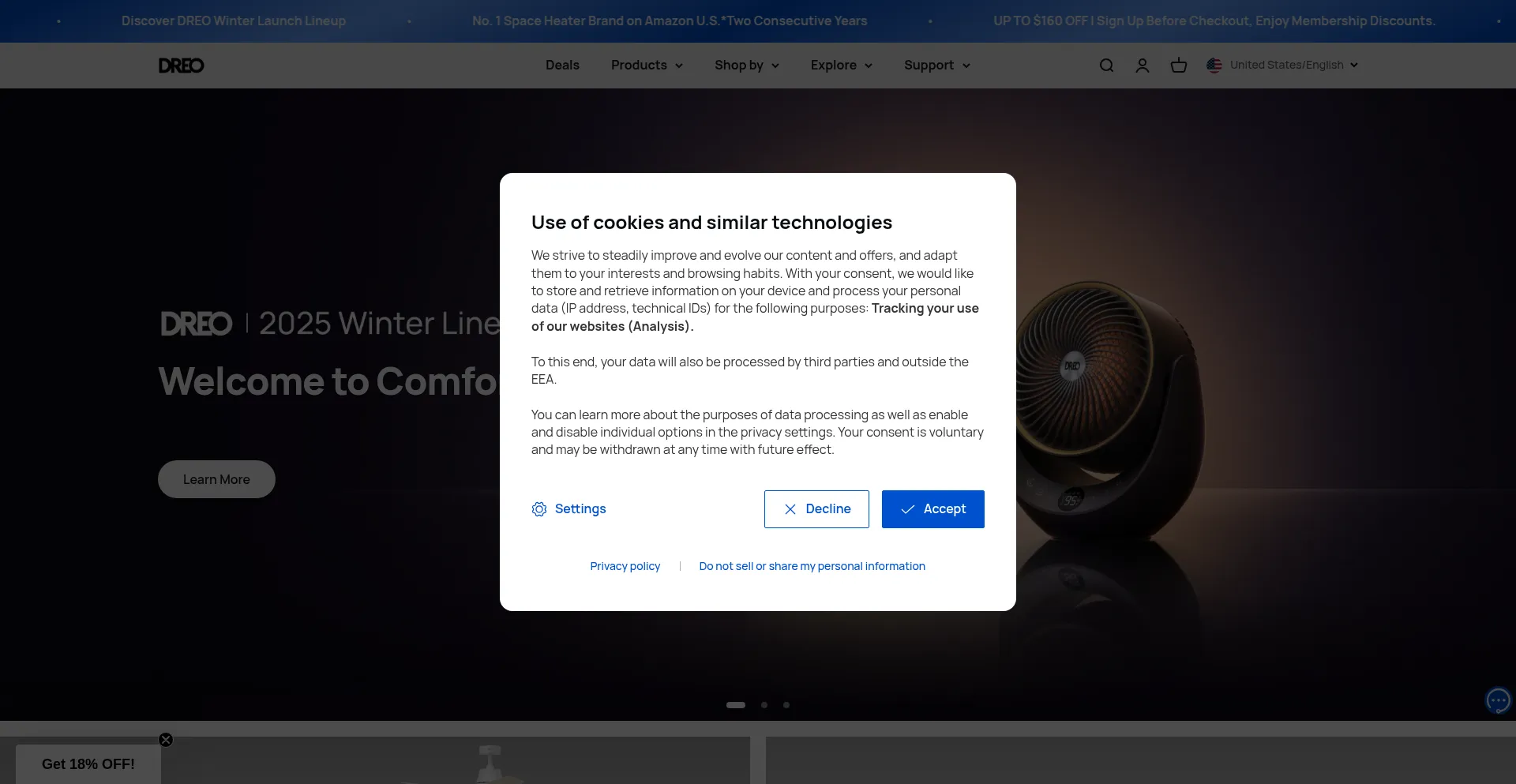Click the UP TO $160 OFF membership announcement
The height and width of the screenshot is (784, 1516).
point(1214,21)
